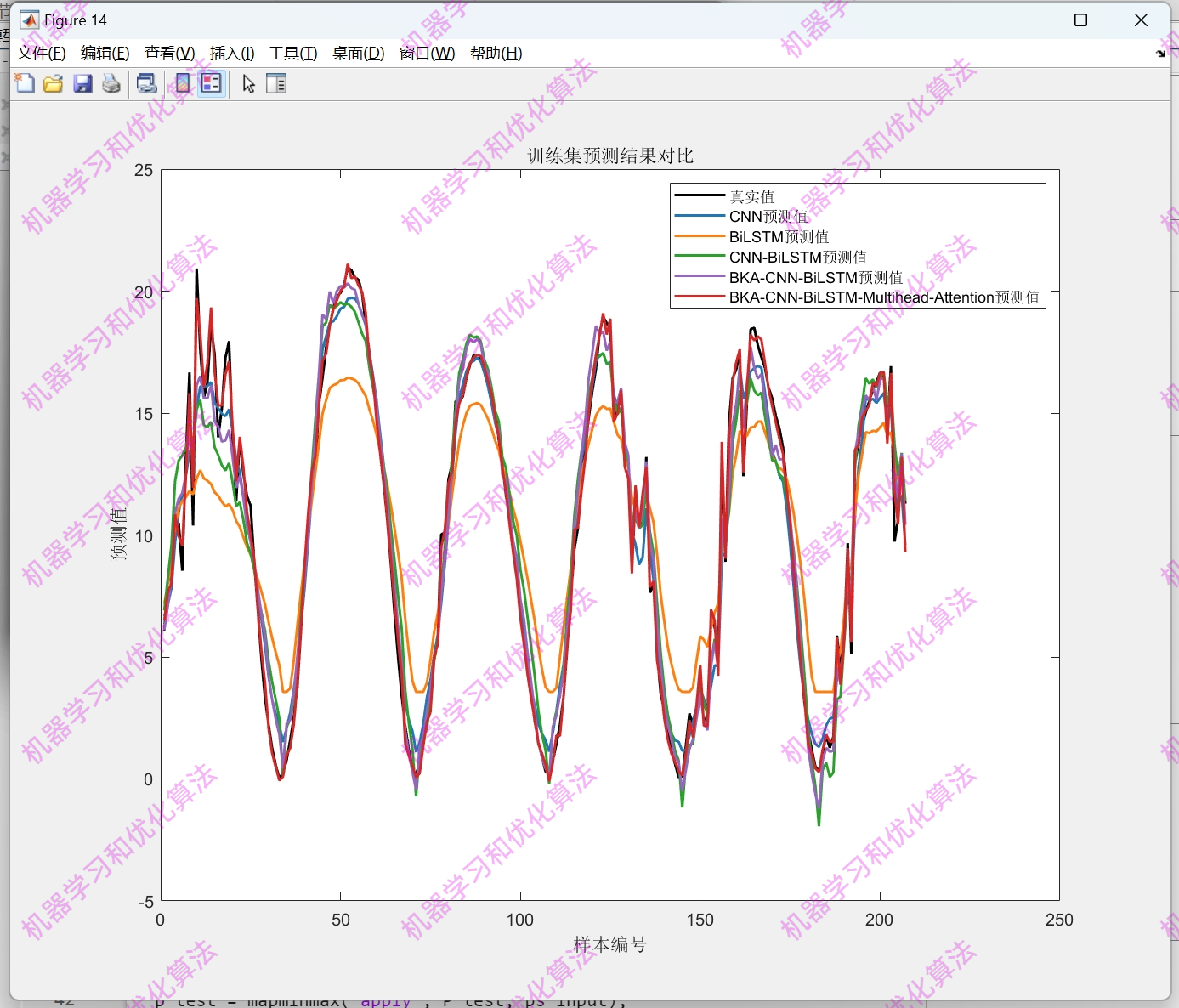Click the y-axis tick label -5
Screen dimensions: 1179x1008
[145, 901]
